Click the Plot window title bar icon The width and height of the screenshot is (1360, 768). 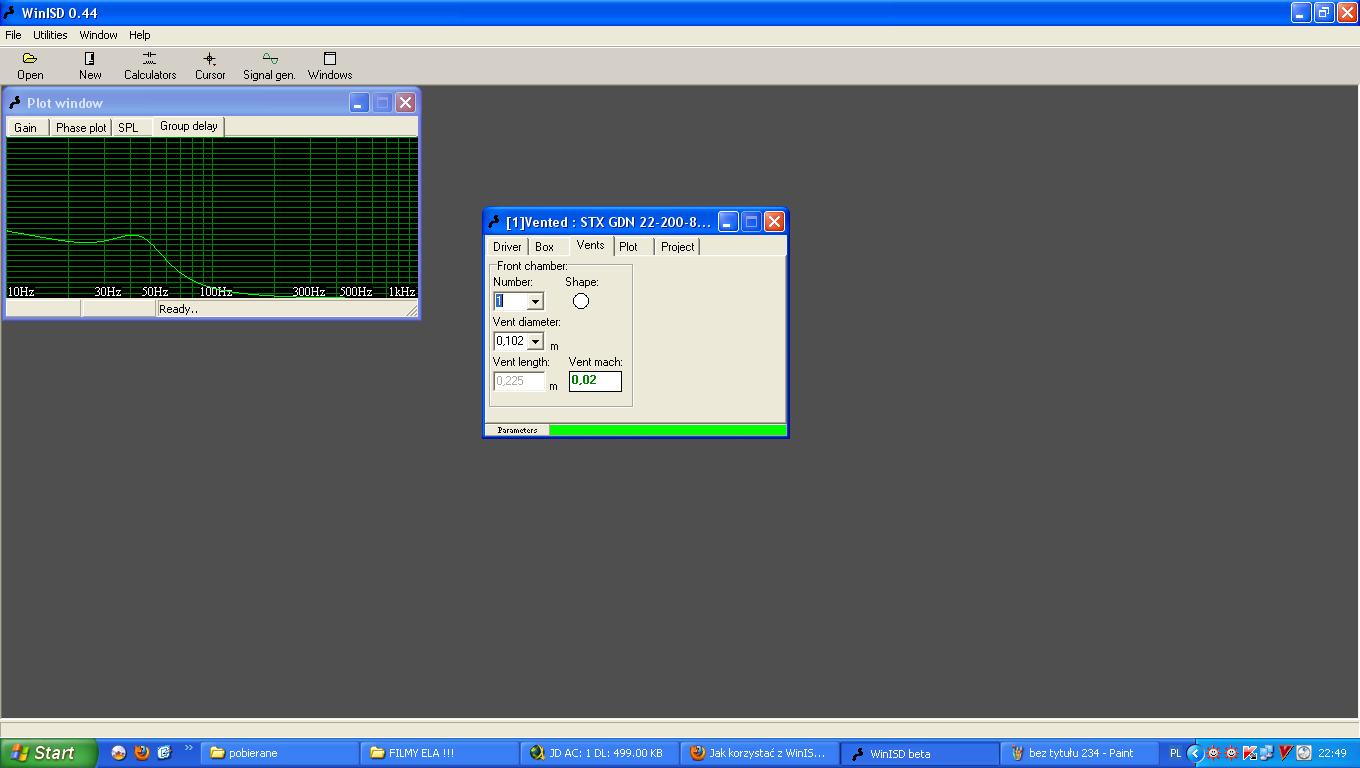(15, 103)
